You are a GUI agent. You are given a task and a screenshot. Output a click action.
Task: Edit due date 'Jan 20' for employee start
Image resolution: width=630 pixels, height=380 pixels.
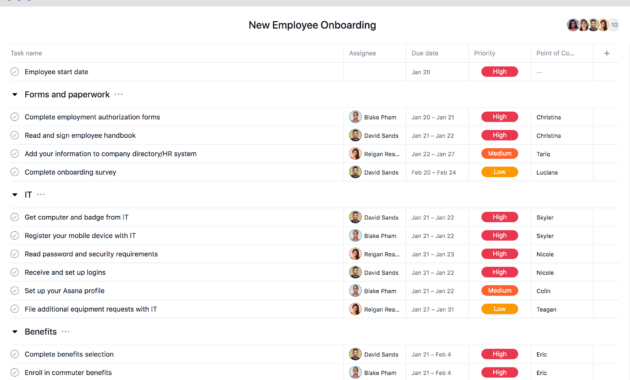421,72
